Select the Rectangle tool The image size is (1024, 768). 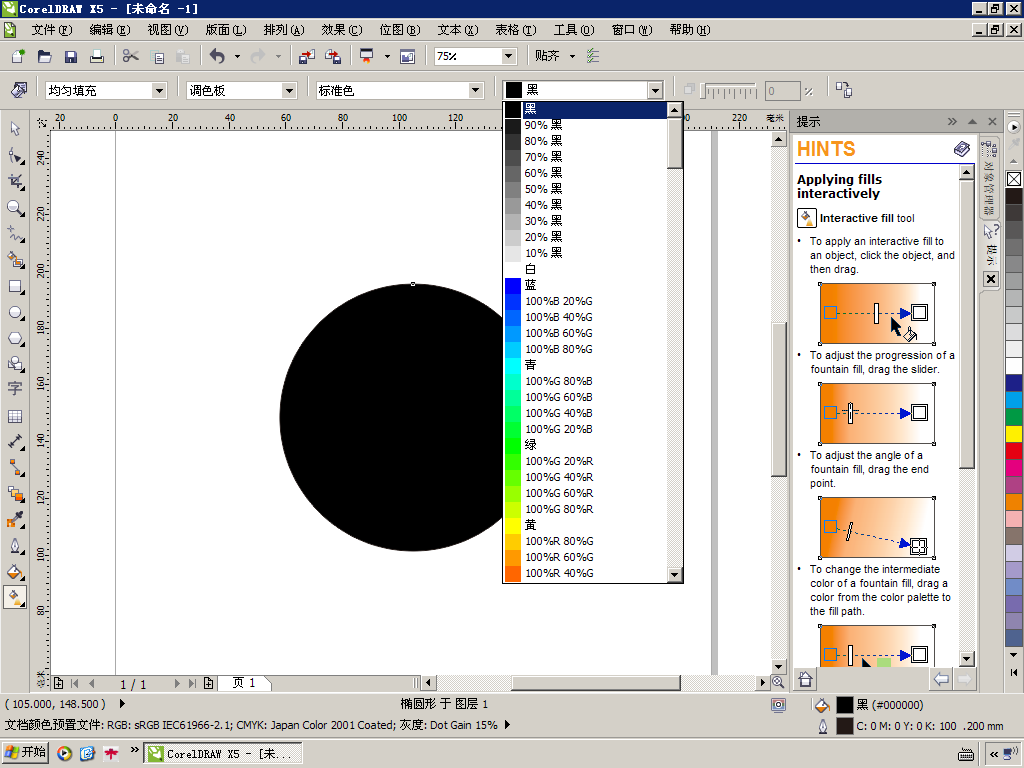15,286
